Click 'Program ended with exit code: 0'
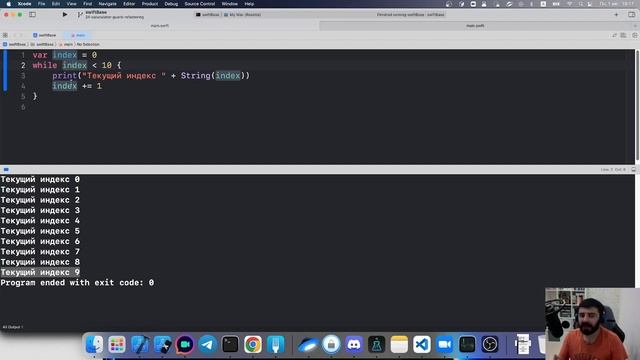Viewport: 640px width, 360px height. coord(77,282)
